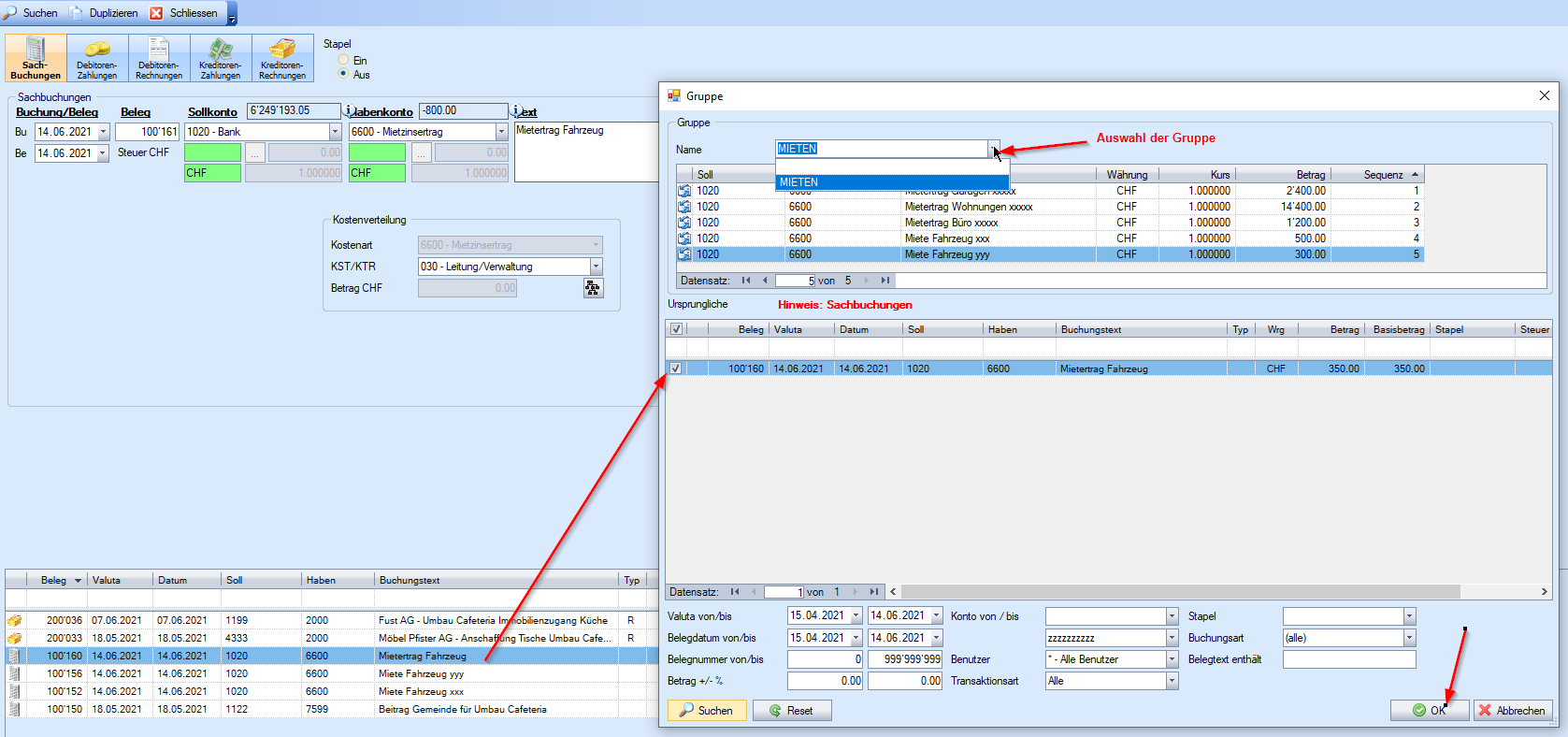Open Debitoren-Rechnungen icon
The width and height of the screenshot is (1568, 737).
click(x=159, y=58)
